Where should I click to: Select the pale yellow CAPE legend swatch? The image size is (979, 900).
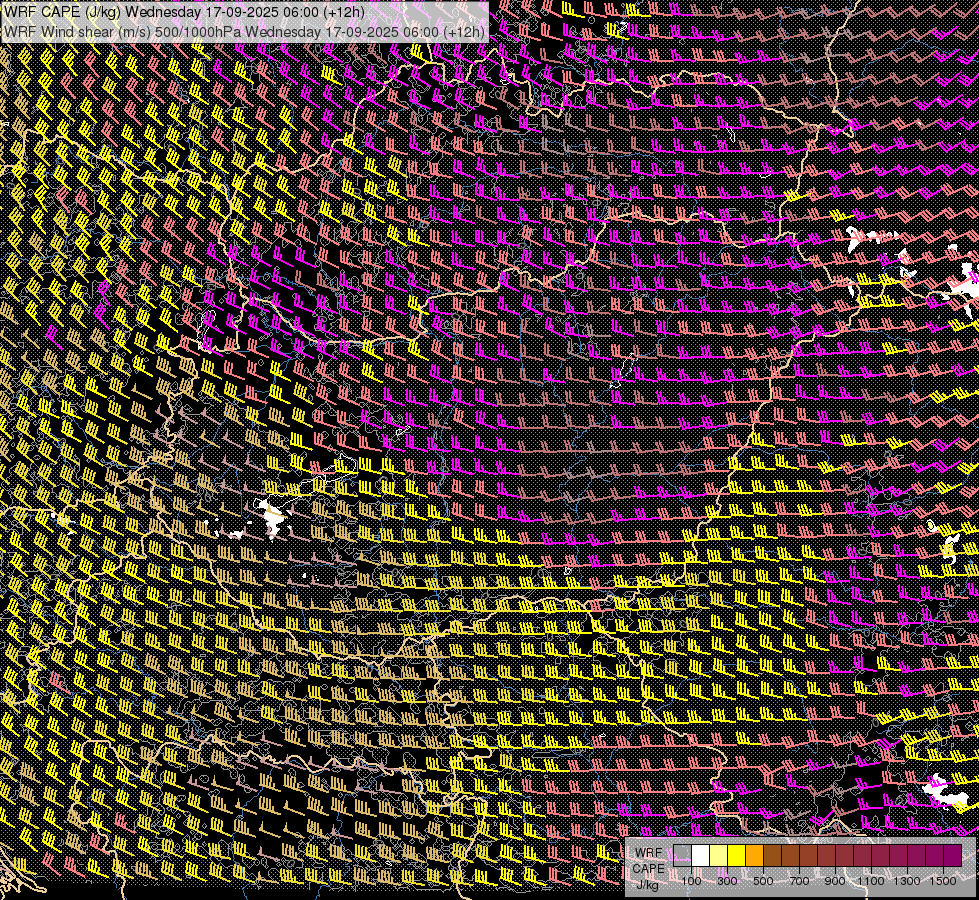719,856
